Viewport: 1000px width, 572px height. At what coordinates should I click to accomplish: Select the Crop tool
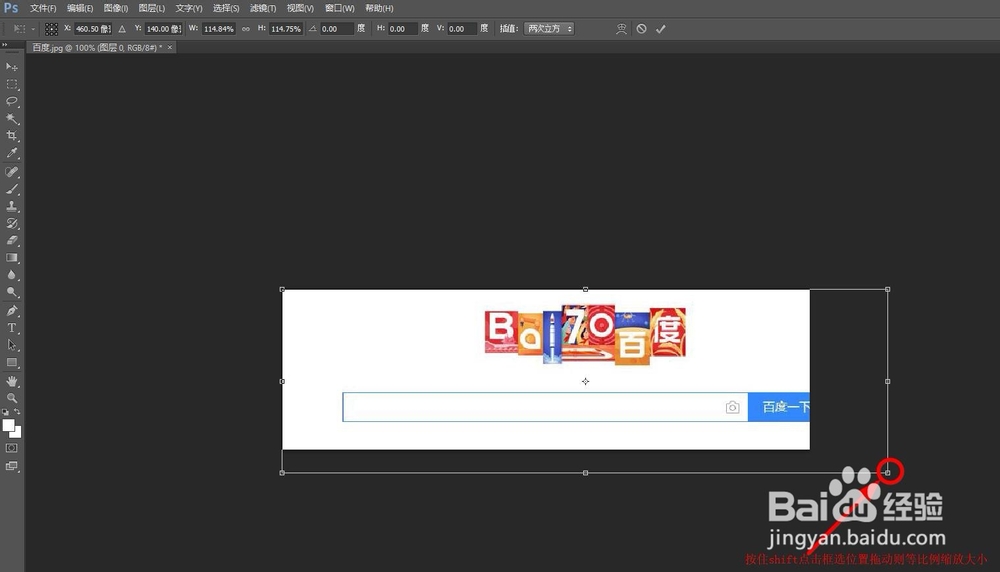[11, 136]
